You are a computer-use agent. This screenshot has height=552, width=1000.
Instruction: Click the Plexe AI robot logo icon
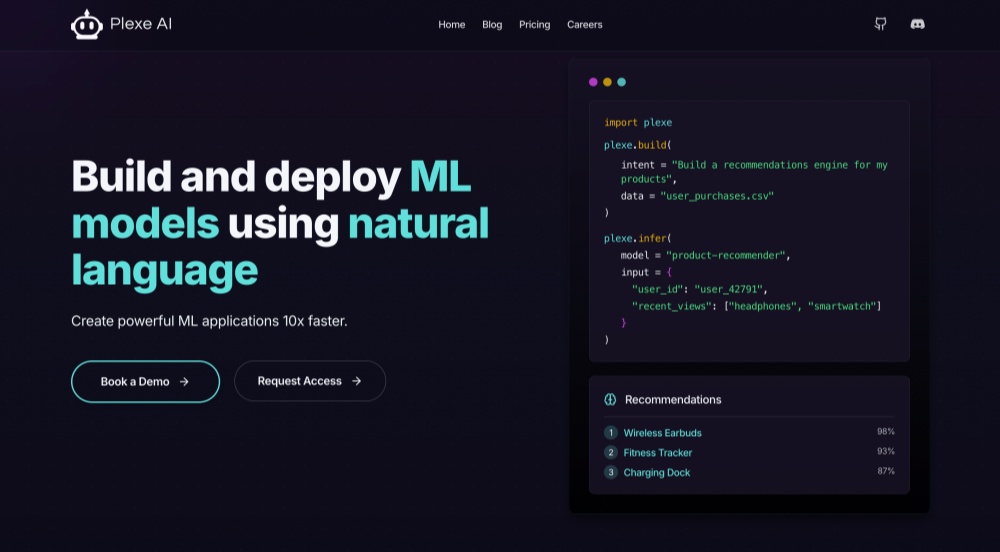[x=87, y=24]
